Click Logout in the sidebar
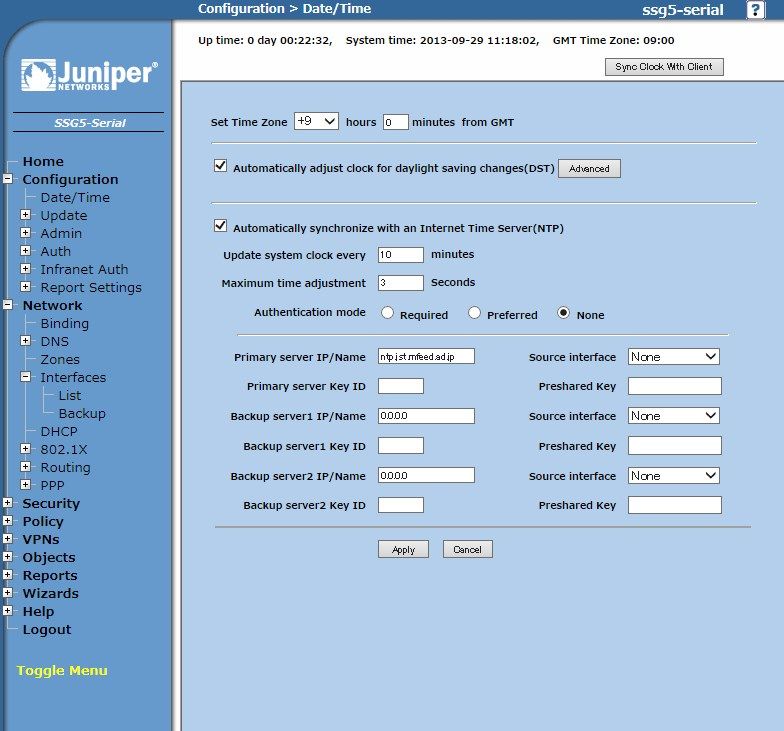 [x=47, y=630]
